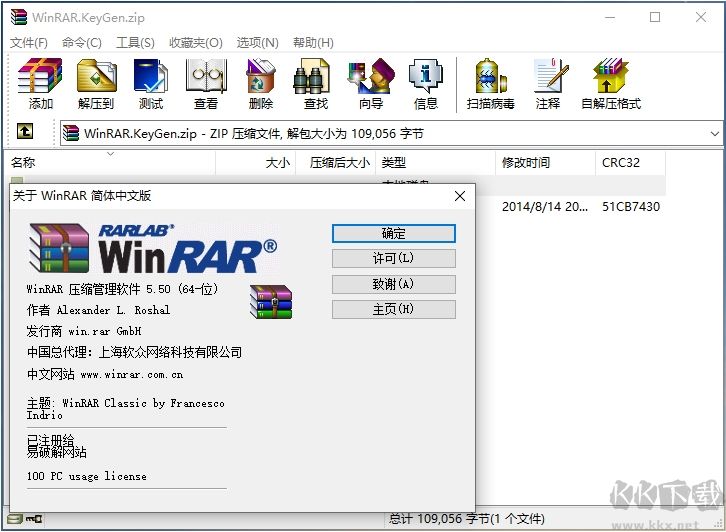This screenshot has width=726, height=532.
Task: Open the Options (选项) menu
Action: [257, 43]
